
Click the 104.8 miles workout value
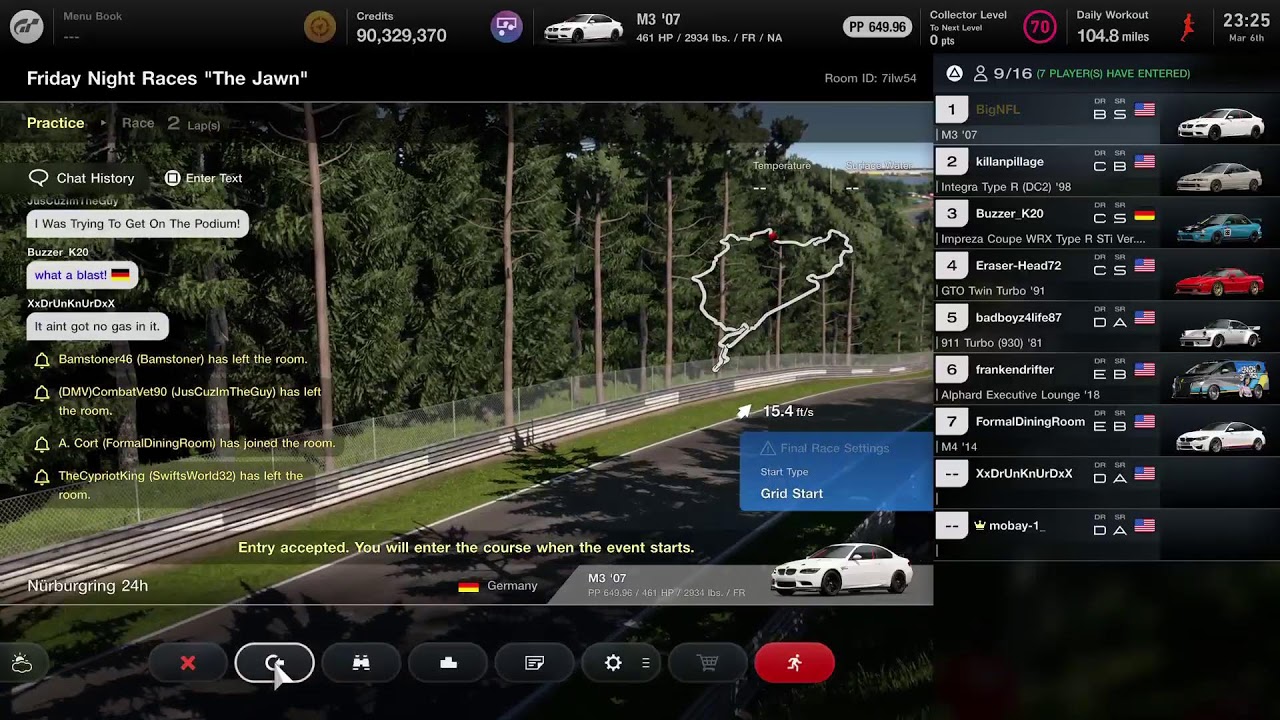pos(1113,36)
